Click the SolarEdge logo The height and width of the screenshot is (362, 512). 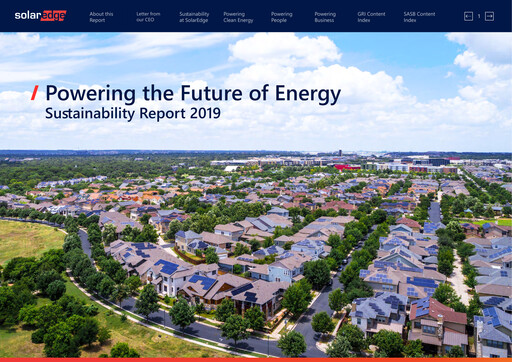(x=40, y=16)
